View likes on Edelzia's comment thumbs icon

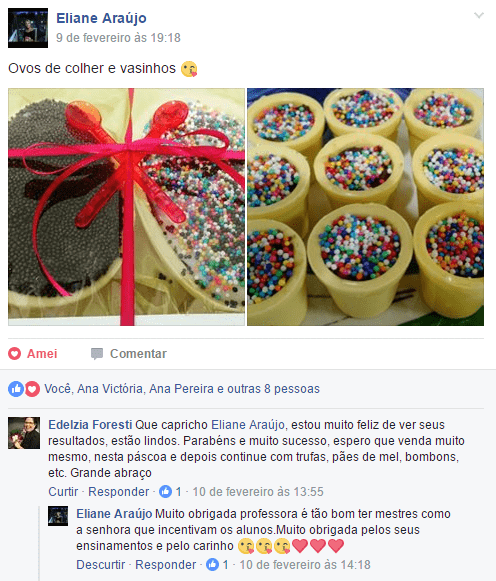(165, 492)
